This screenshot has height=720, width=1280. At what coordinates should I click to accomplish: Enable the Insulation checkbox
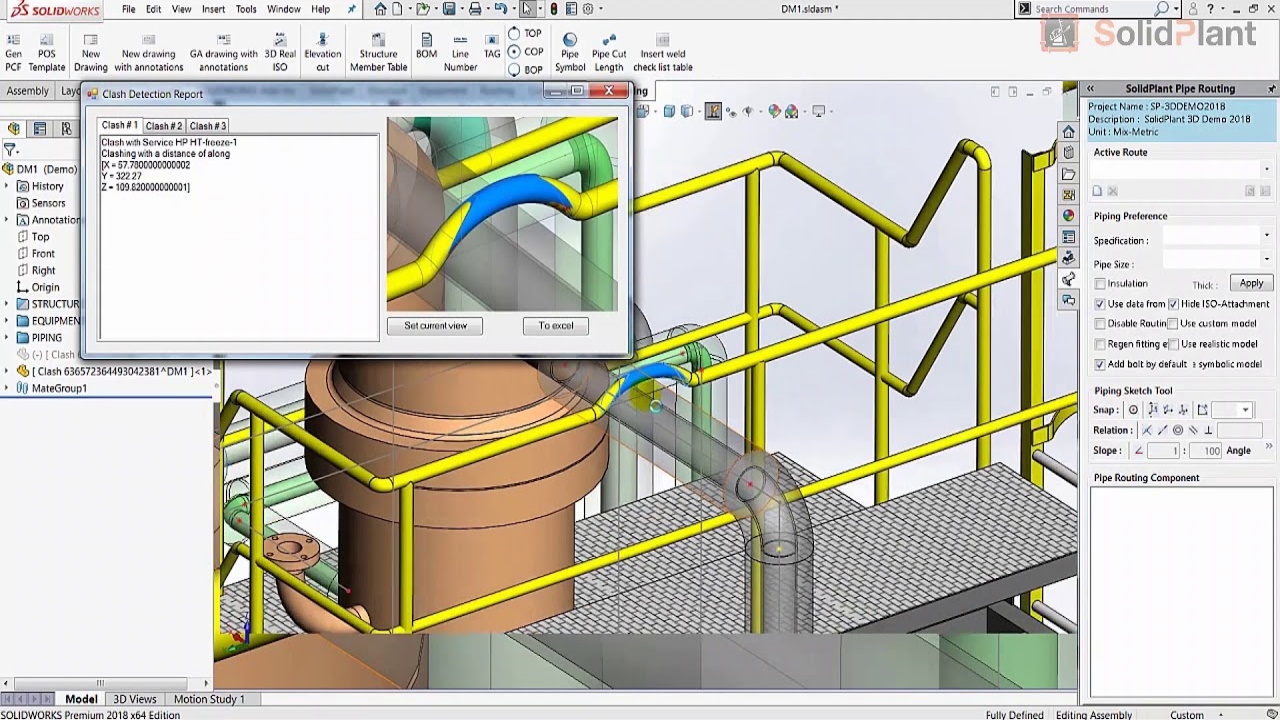click(x=1100, y=284)
